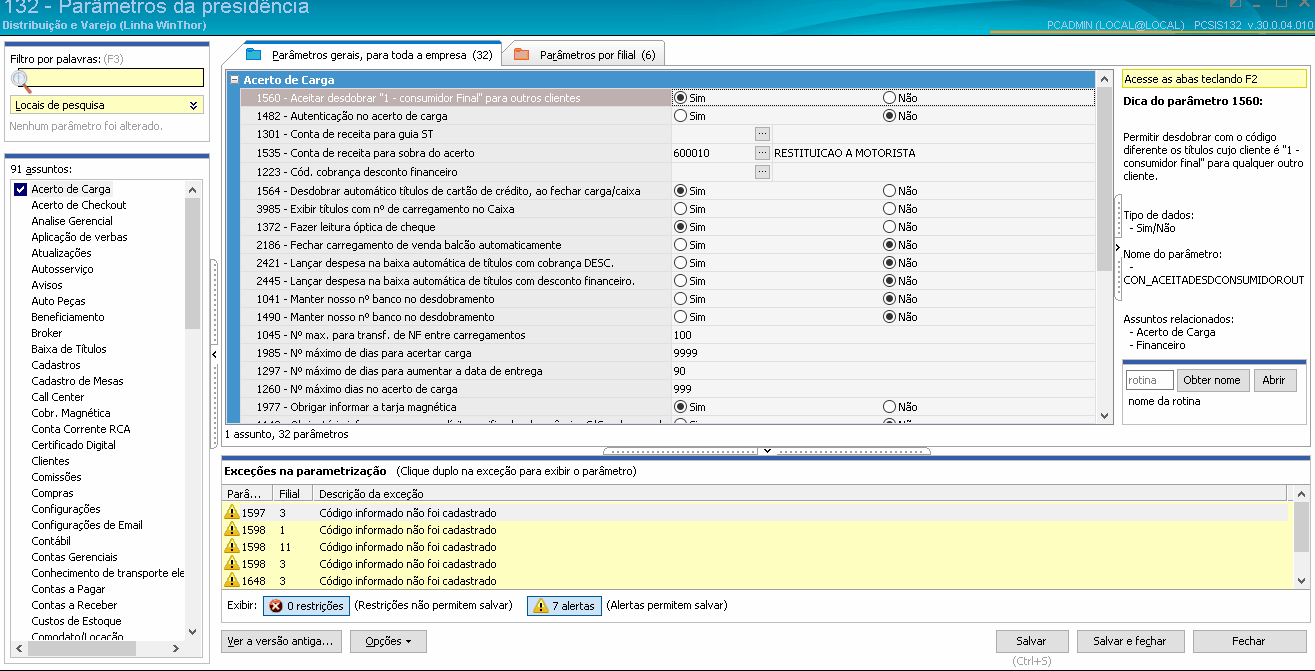Select Custos de Estoque subject
The height and width of the screenshot is (671, 1315).
click(x=78, y=621)
